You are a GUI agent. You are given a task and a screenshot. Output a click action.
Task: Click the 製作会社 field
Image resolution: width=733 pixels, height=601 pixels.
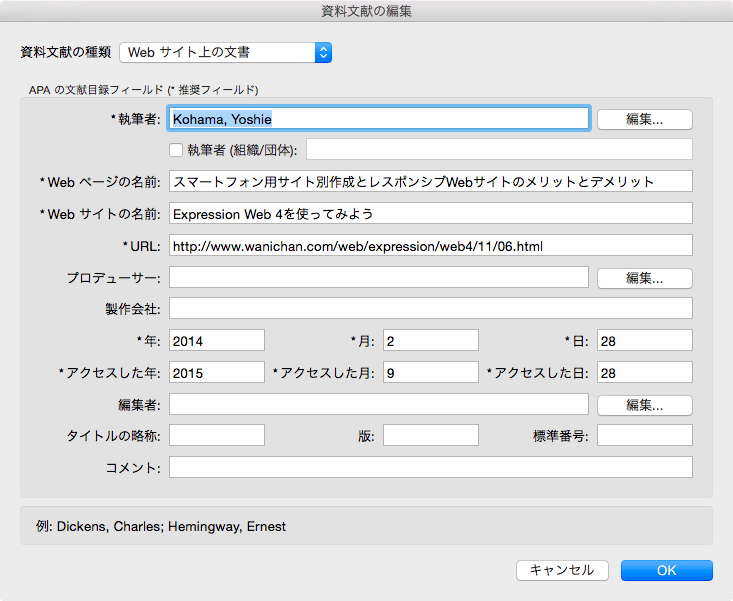click(x=431, y=308)
